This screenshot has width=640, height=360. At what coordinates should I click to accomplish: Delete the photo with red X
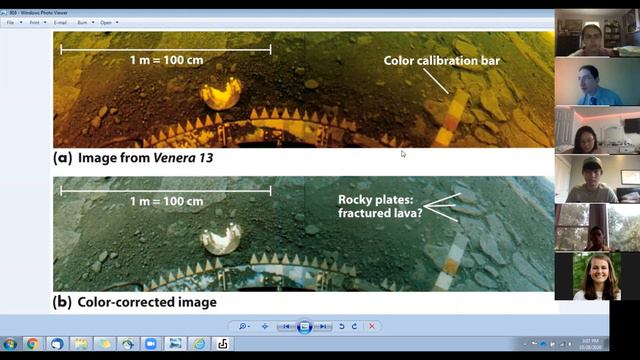coord(372,327)
